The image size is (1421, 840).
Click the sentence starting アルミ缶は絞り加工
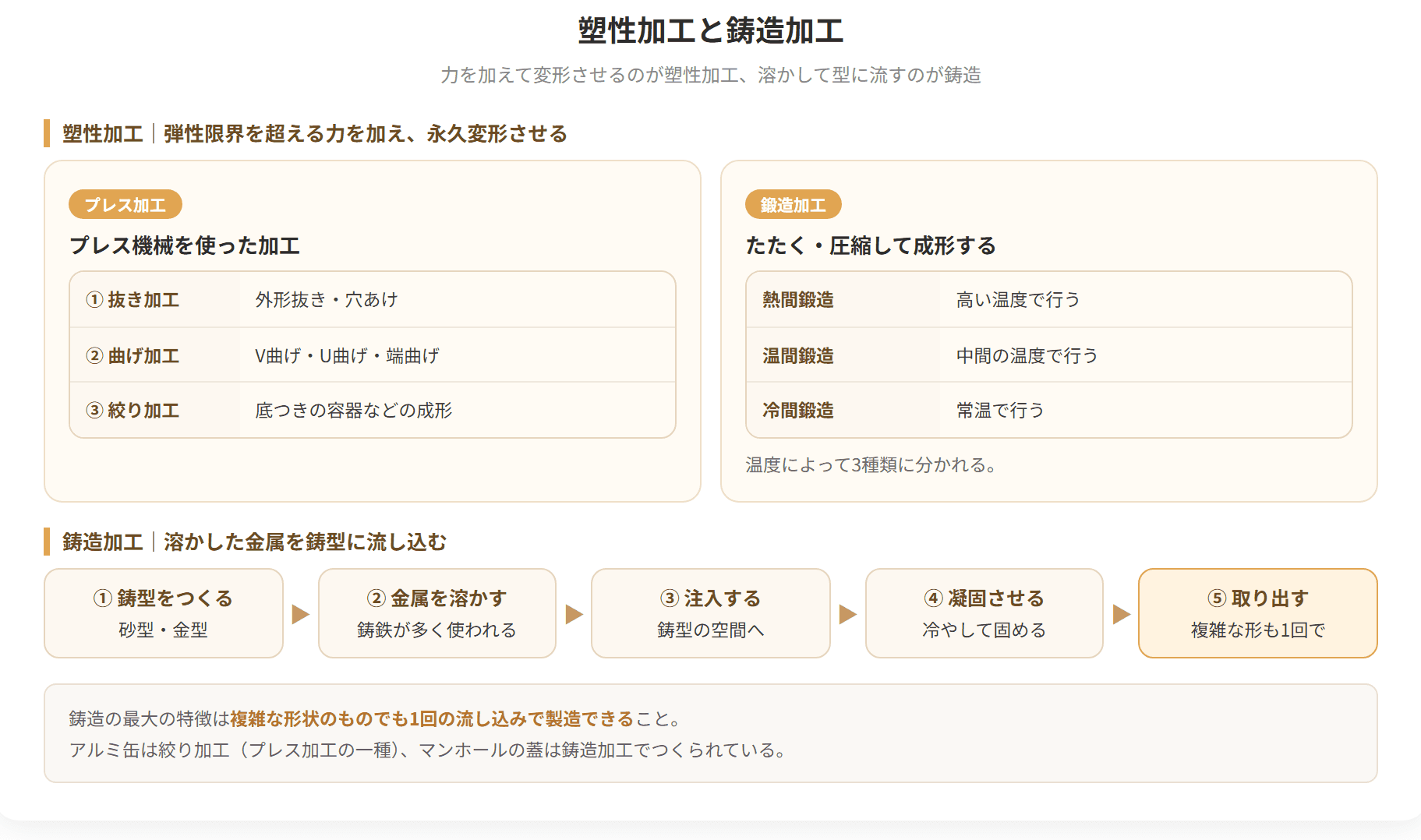click(x=429, y=750)
